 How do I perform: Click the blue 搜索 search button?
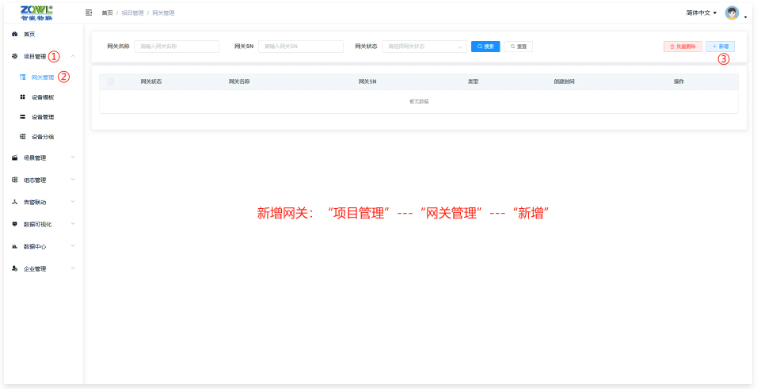click(485, 46)
